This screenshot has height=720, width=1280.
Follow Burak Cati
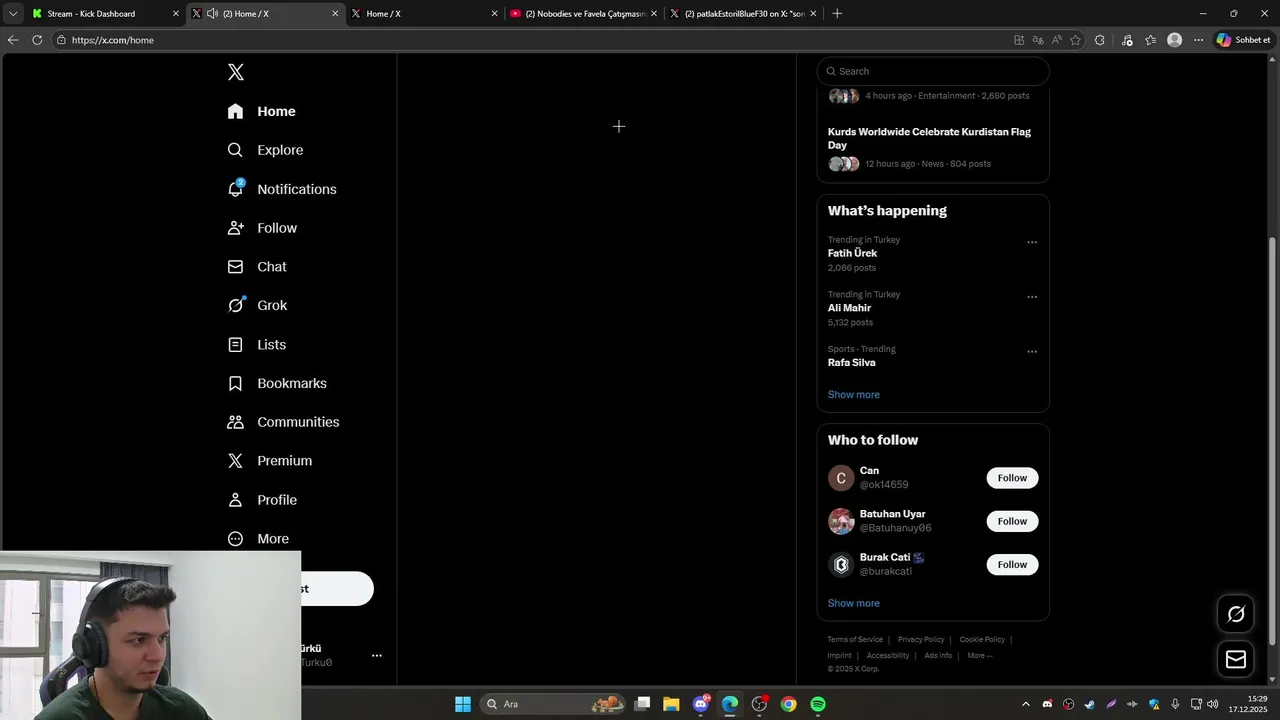[1012, 565]
